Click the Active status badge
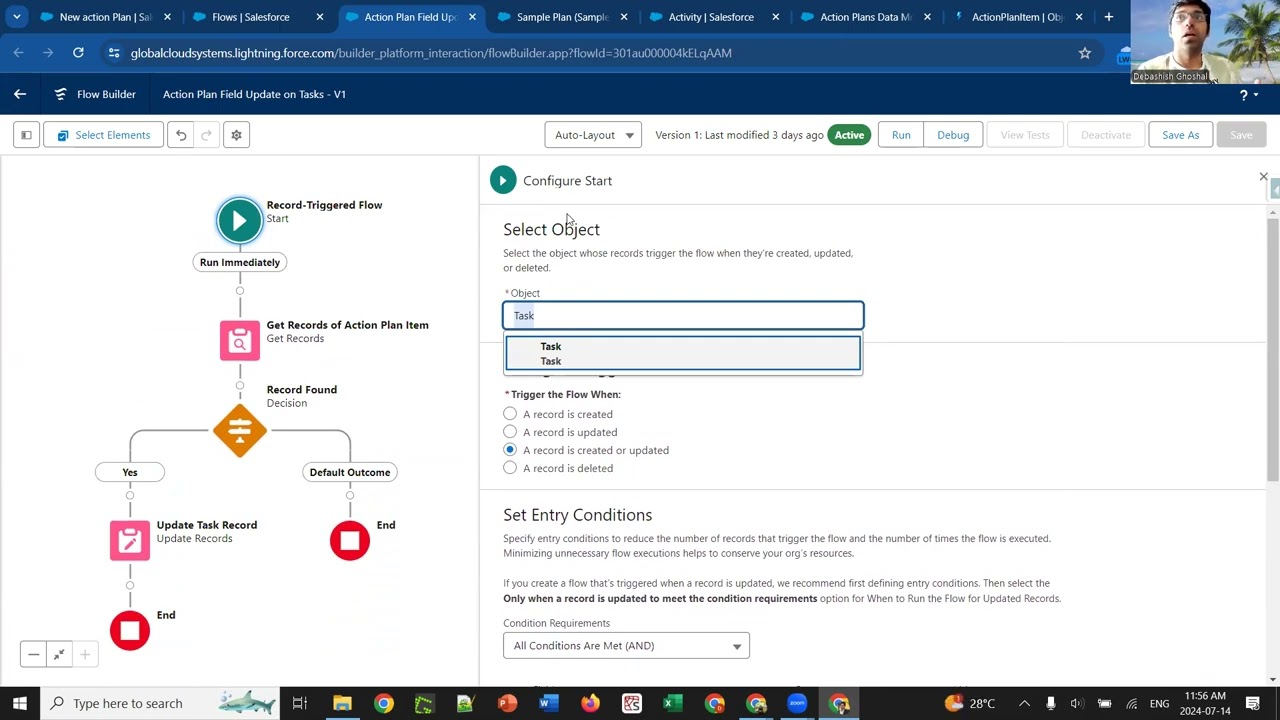The image size is (1280, 720). pos(849,135)
